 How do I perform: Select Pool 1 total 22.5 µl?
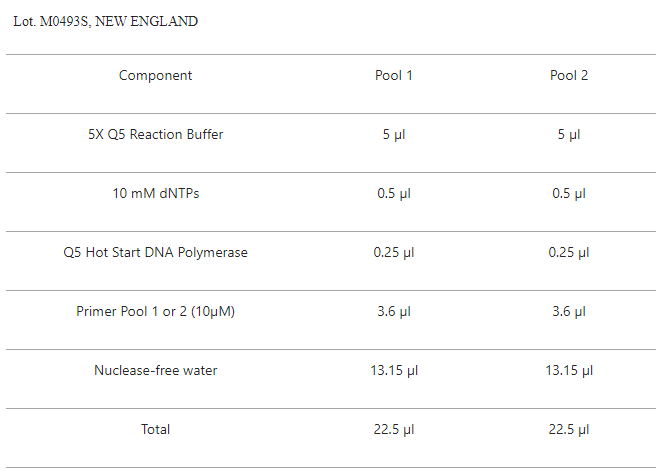click(x=394, y=429)
